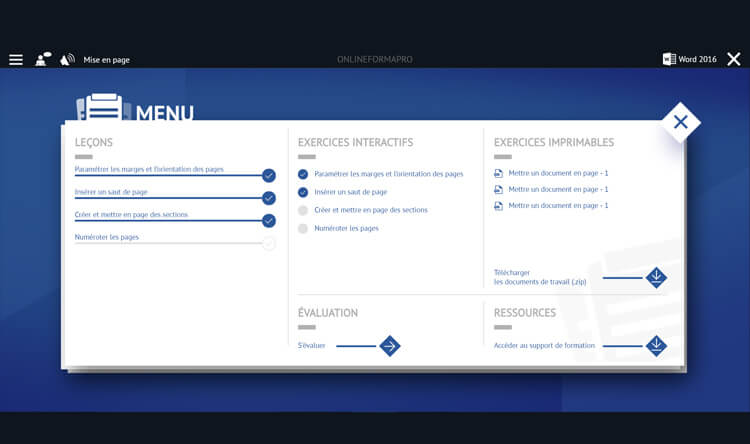This screenshot has height=444, width=750.
Task: Click checkmark for Paramétrer les marges lesson
Action: [269, 176]
